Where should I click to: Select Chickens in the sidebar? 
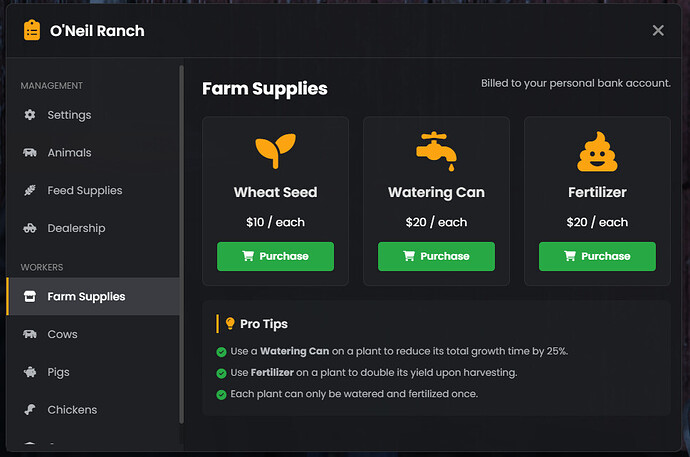[x=72, y=410]
